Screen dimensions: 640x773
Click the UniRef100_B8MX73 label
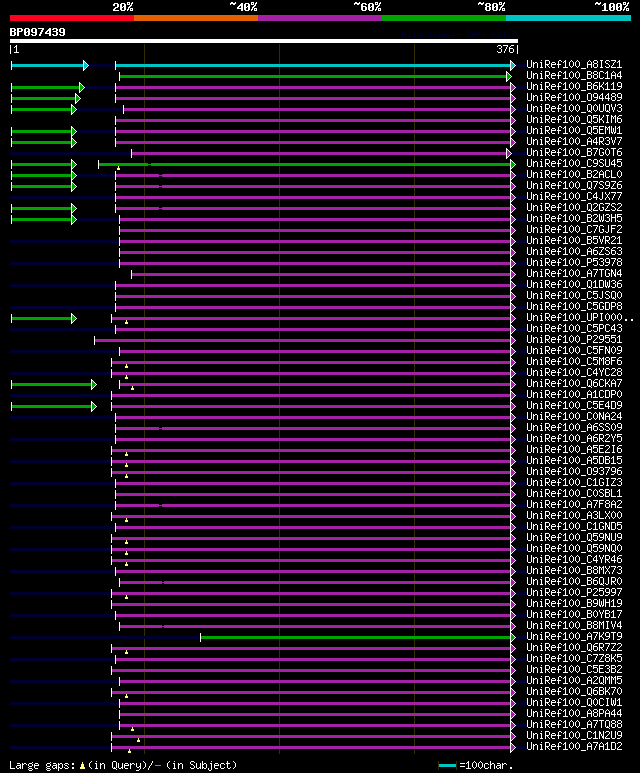click(x=574, y=570)
